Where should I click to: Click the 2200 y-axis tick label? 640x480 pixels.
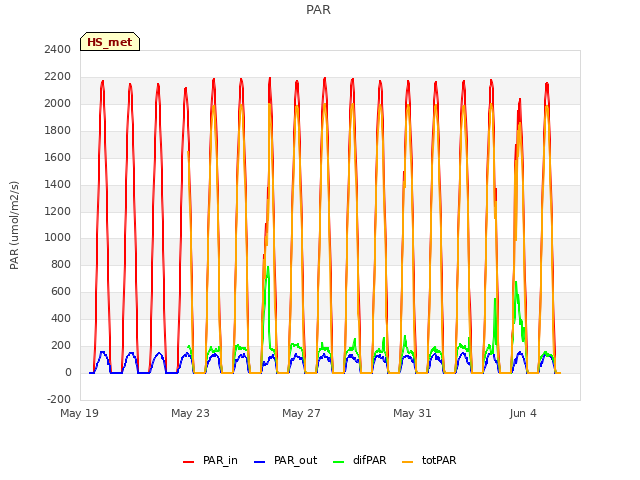(58, 76)
